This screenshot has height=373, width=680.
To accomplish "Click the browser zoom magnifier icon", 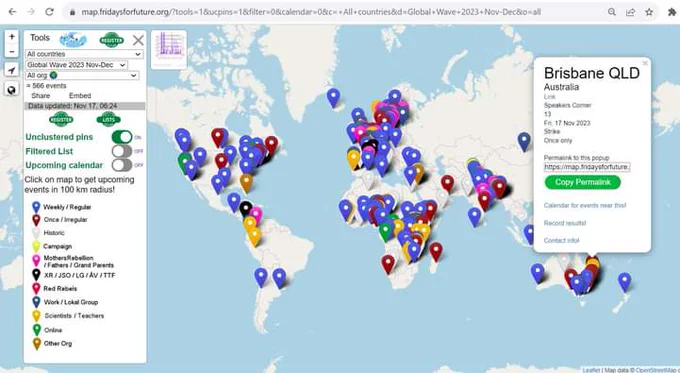I will (x=611, y=12).
